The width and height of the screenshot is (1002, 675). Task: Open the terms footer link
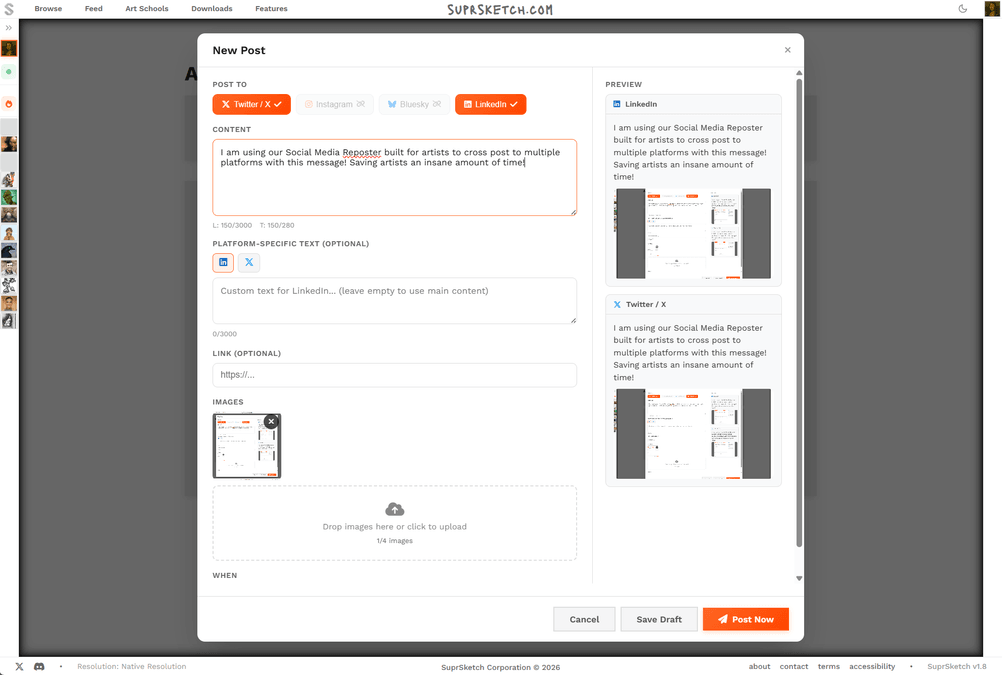(x=829, y=667)
